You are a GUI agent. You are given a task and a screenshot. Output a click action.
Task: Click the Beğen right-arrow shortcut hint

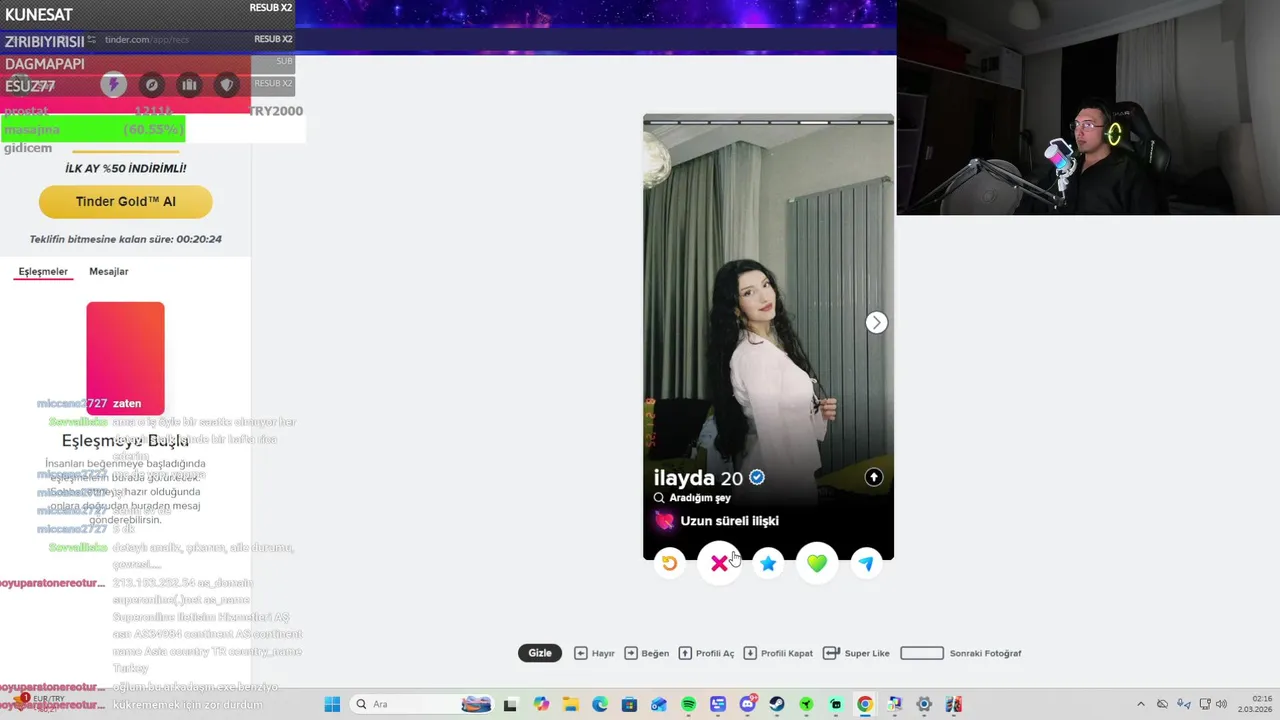click(x=647, y=653)
